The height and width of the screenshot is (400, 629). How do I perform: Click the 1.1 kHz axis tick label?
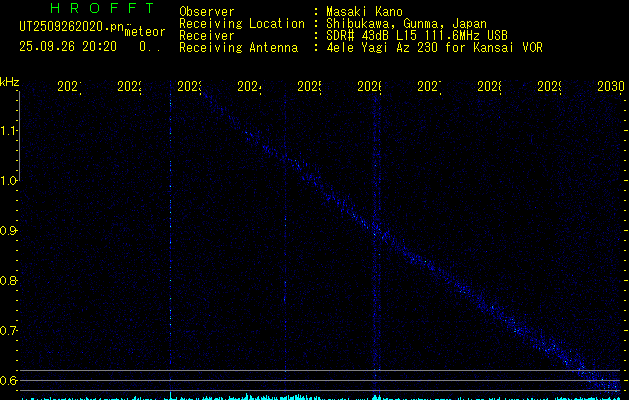10,131
